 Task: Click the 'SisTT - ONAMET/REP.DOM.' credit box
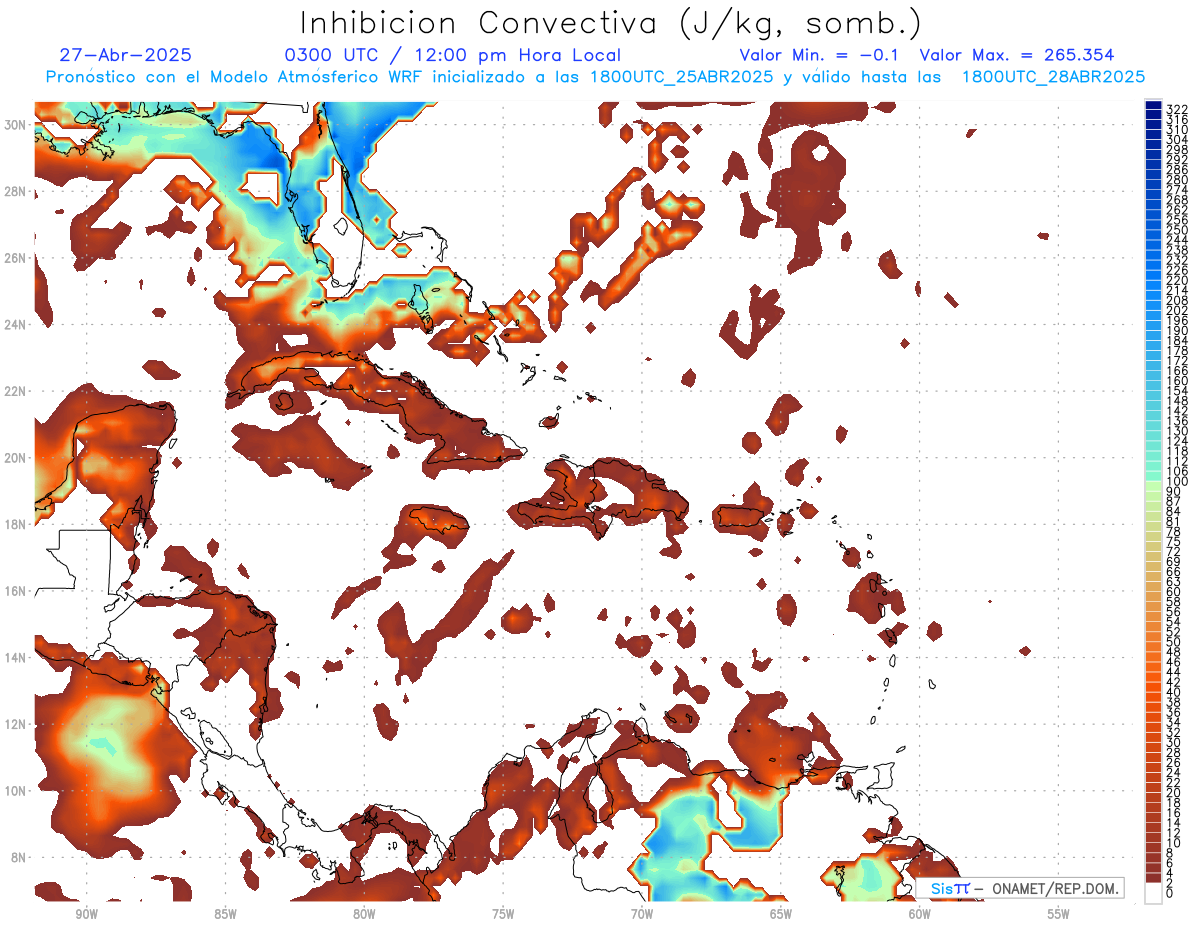[x=1020, y=888]
